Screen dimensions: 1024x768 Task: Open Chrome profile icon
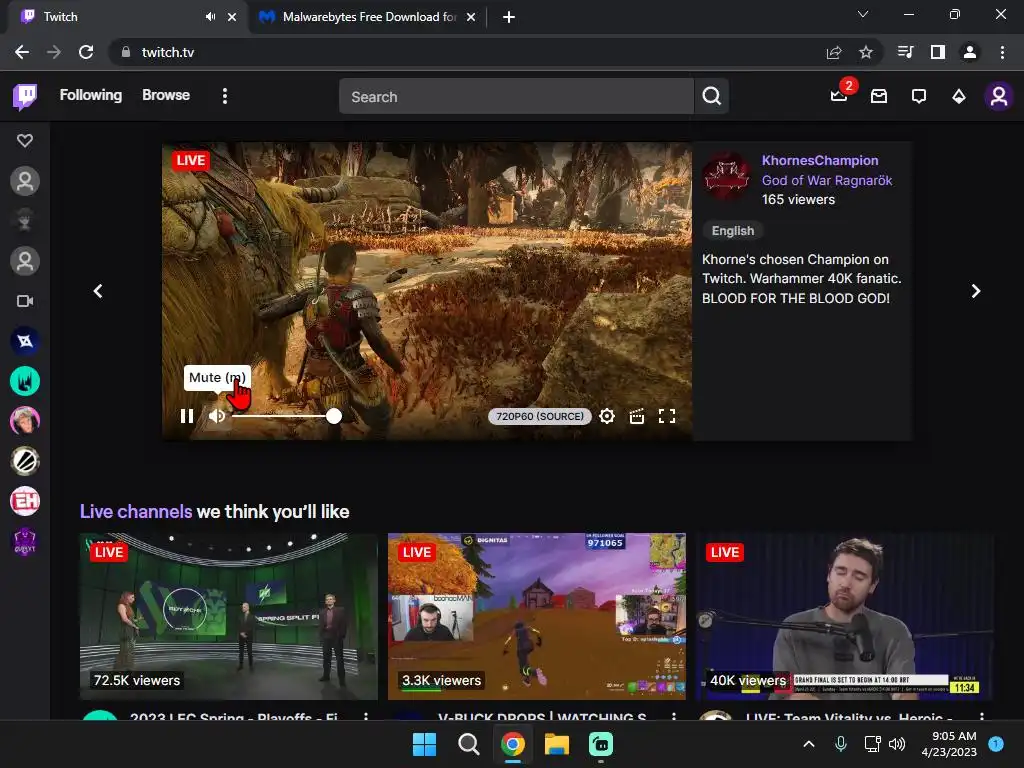(x=970, y=52)
